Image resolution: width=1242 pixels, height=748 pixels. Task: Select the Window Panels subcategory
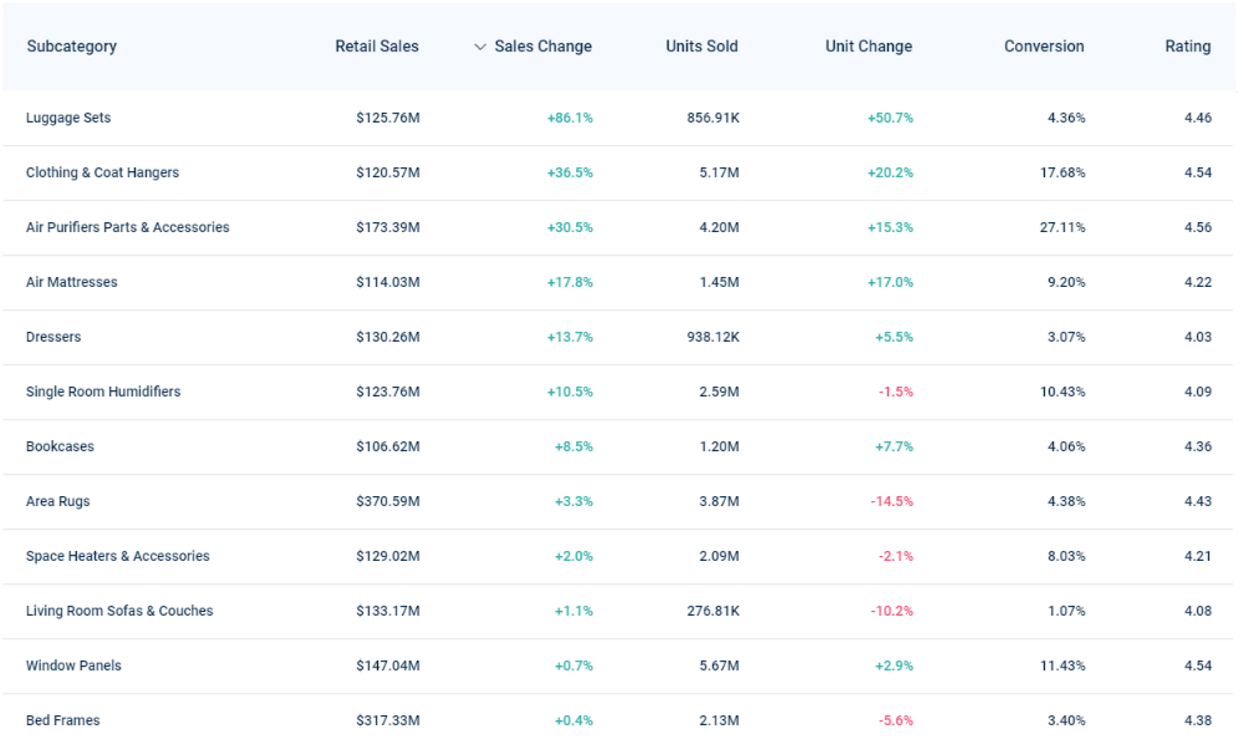73,666
